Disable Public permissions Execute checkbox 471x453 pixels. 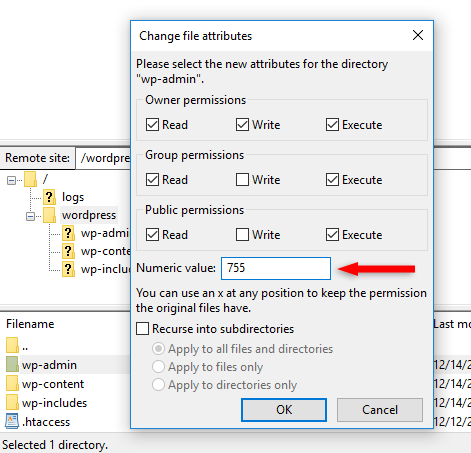pyautogui.click(x=332, y=235)
